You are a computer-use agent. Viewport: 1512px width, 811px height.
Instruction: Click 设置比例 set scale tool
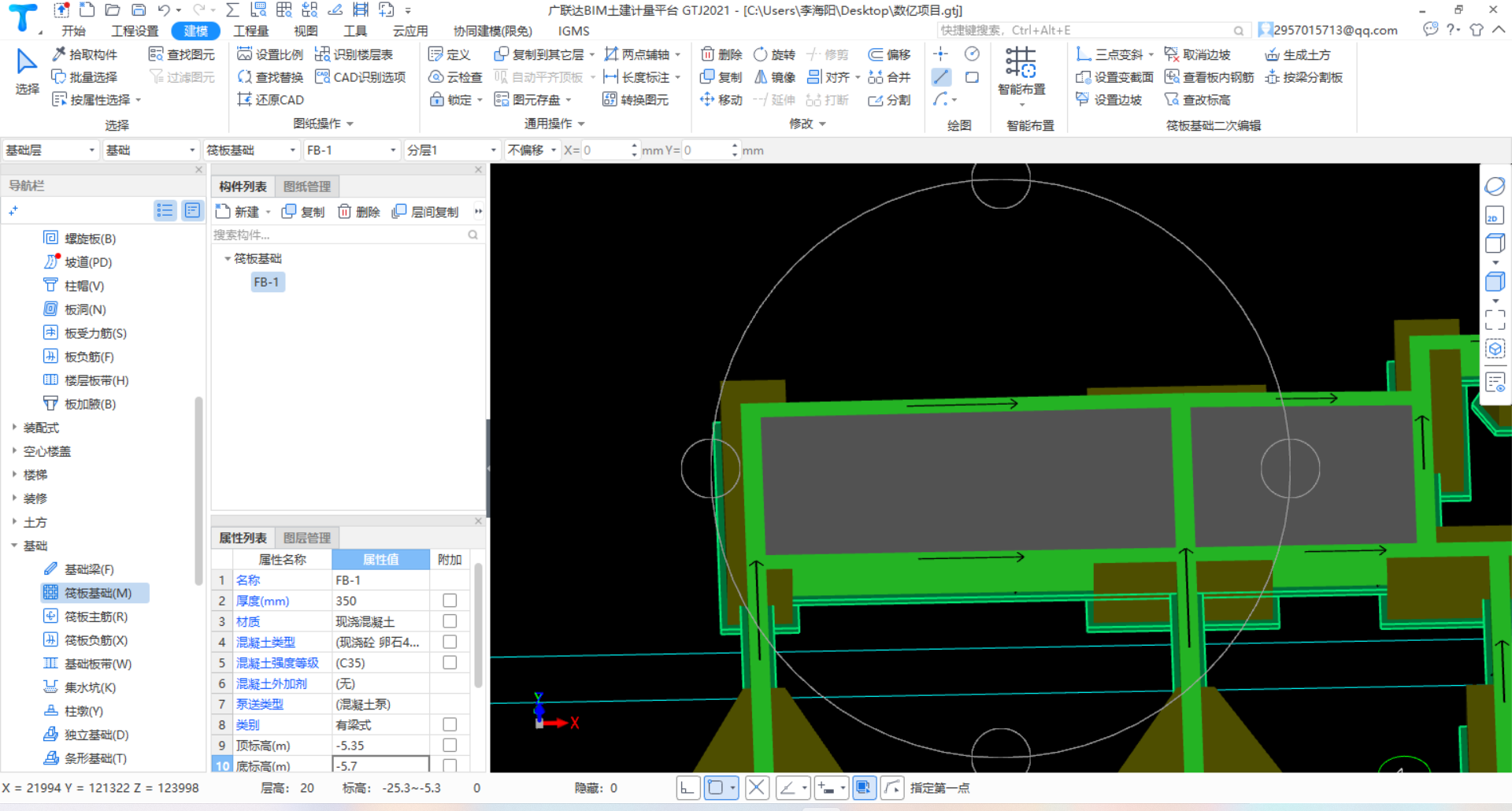coord(270,54)
